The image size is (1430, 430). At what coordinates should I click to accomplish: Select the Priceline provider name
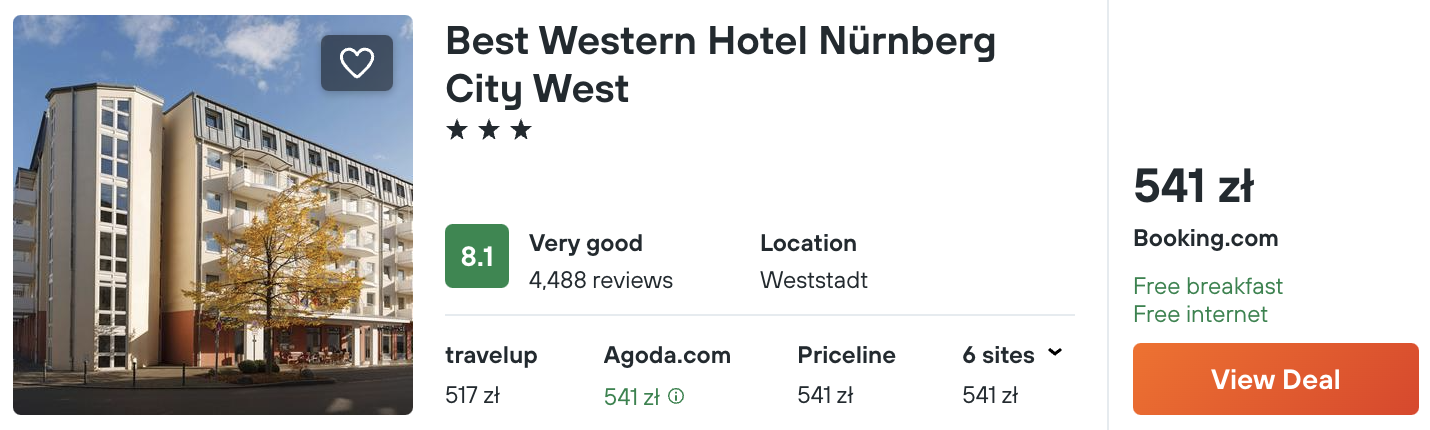click(846, 355)
